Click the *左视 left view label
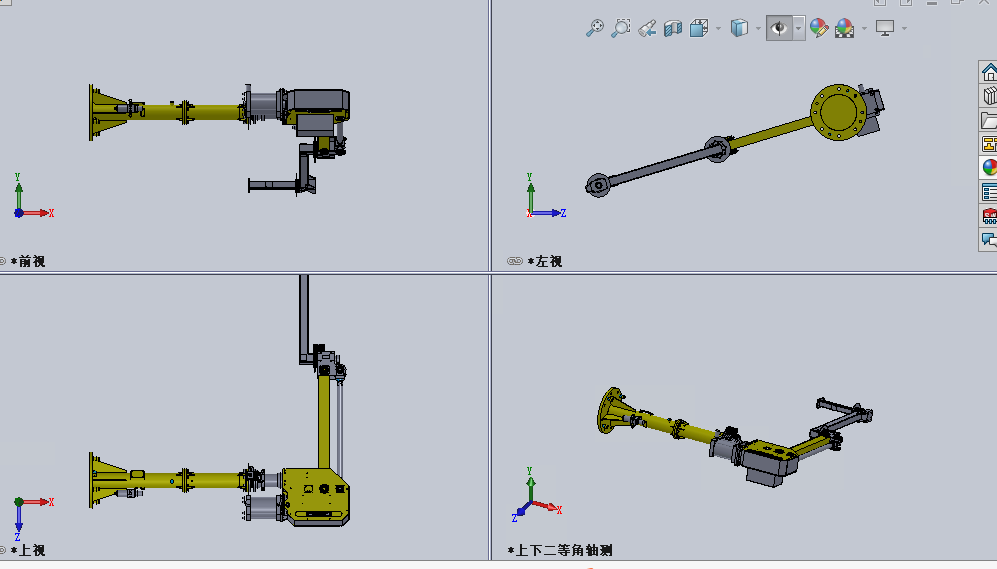The height and width of the screenshot is (569, 997). (545, 261)
